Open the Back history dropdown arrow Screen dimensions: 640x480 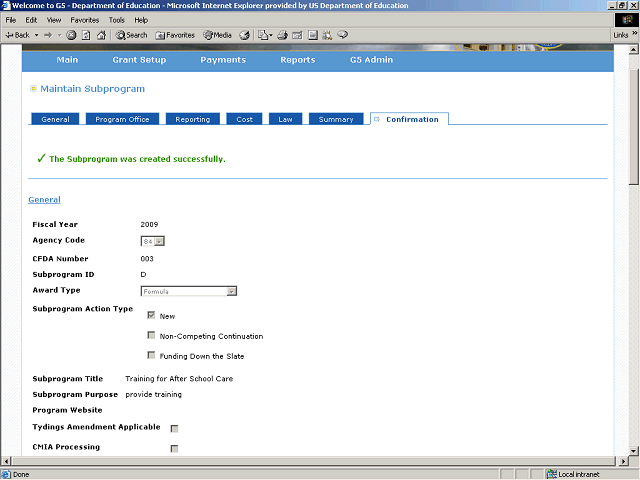click(x=36, y=35)
